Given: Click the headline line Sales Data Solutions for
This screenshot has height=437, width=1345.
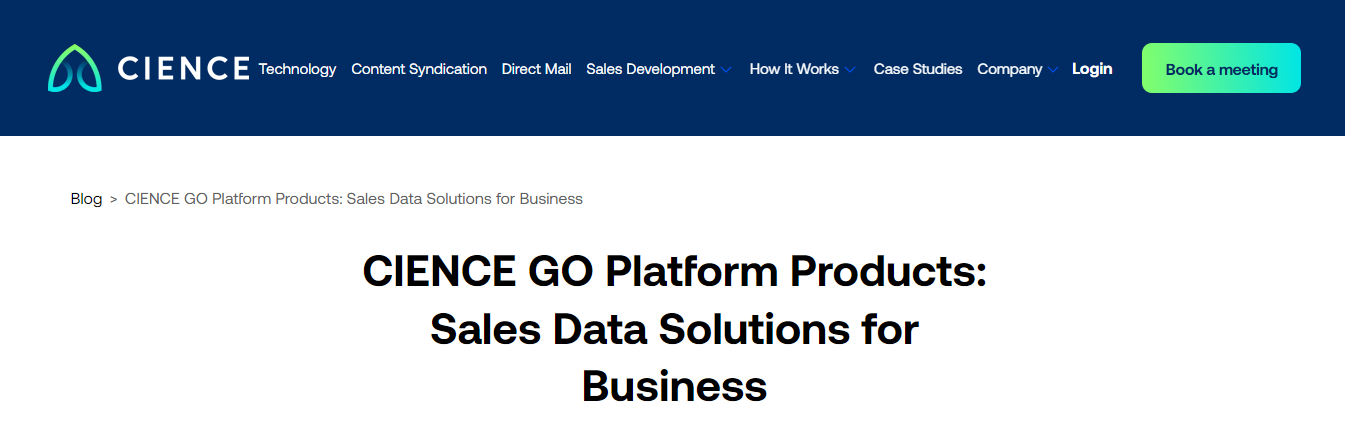Looking at the screenshot, I should [674, 329].
